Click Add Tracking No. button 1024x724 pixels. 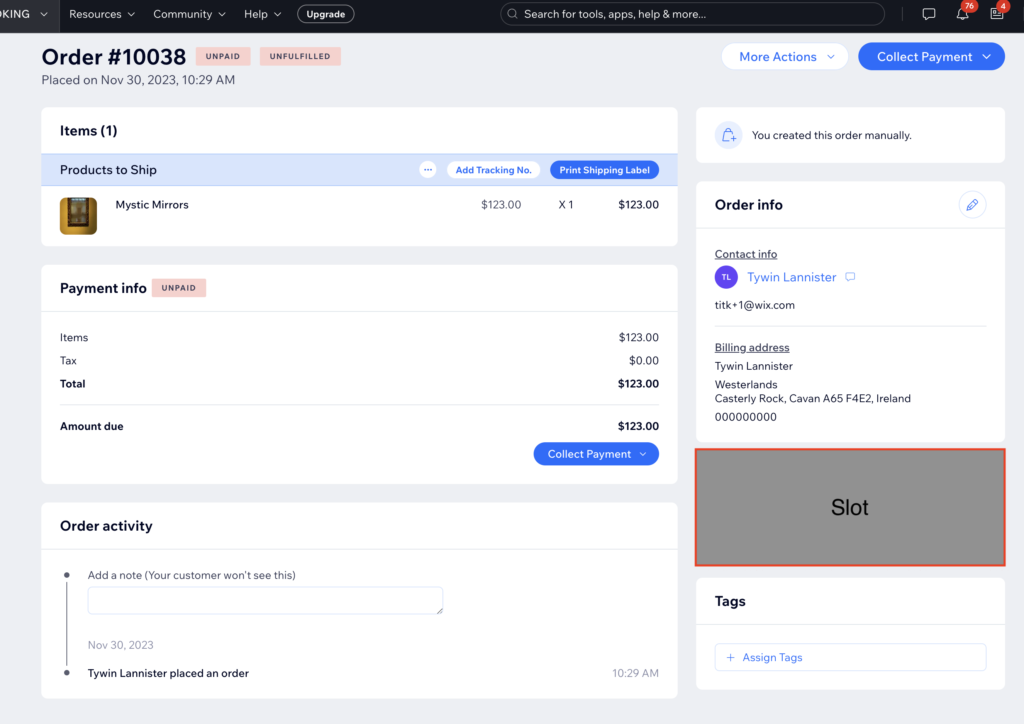pyautogui.click(x=493, y=170)
